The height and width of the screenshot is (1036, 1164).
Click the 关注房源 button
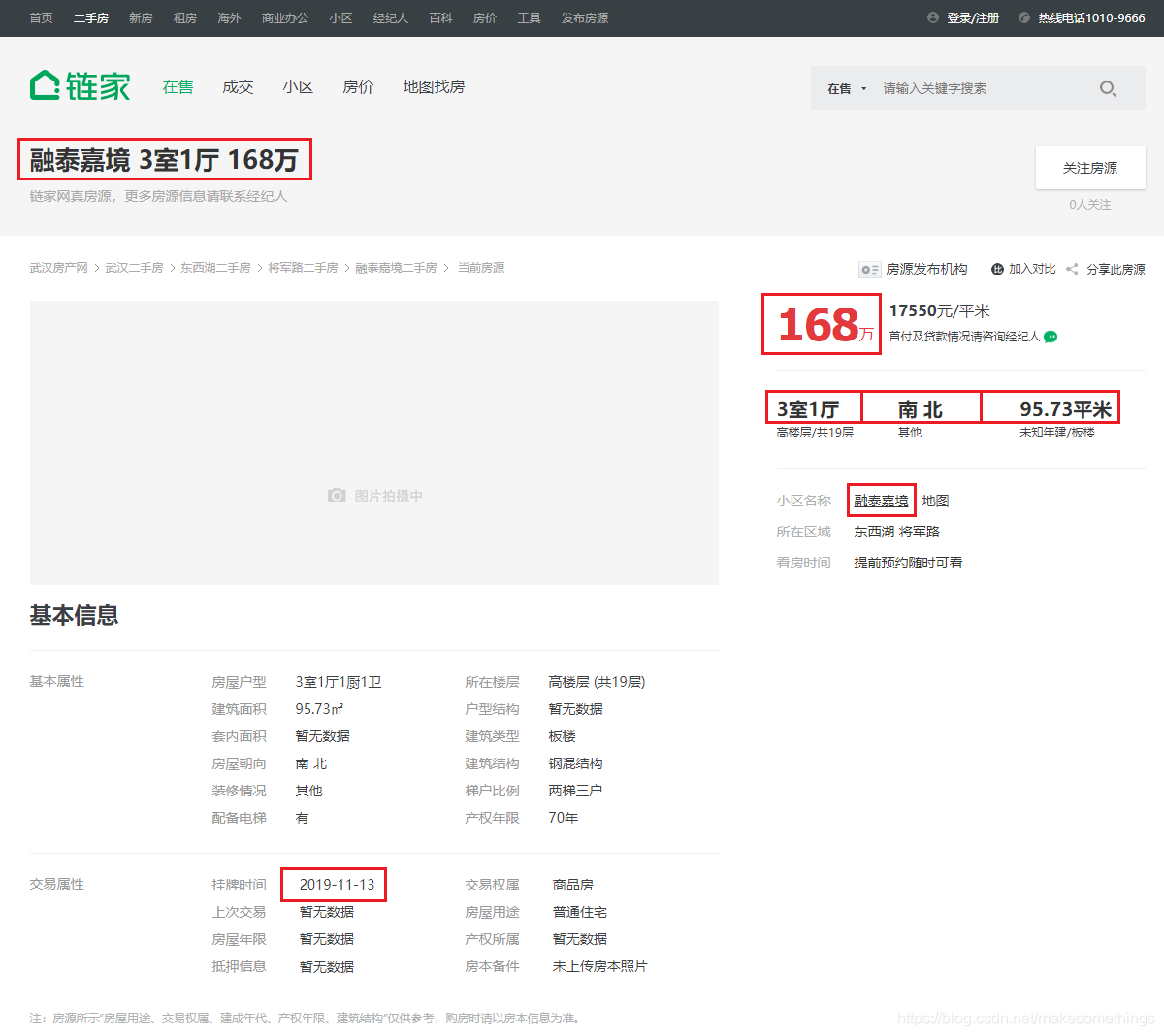pos(1090,168)
